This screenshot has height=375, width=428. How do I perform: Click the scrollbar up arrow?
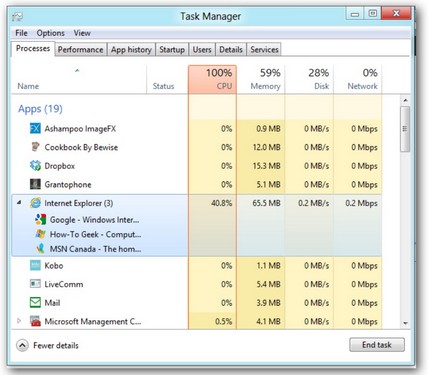click(x=405, y=100)
